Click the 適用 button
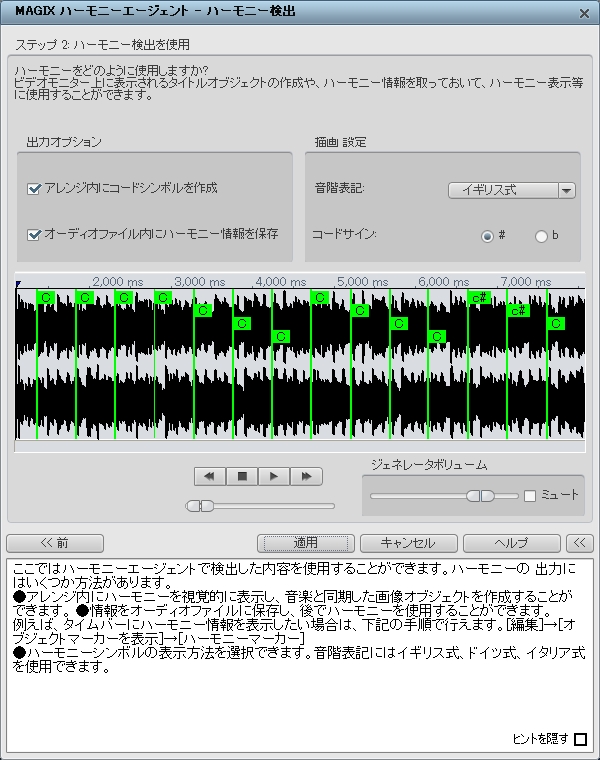 [306, 543]
